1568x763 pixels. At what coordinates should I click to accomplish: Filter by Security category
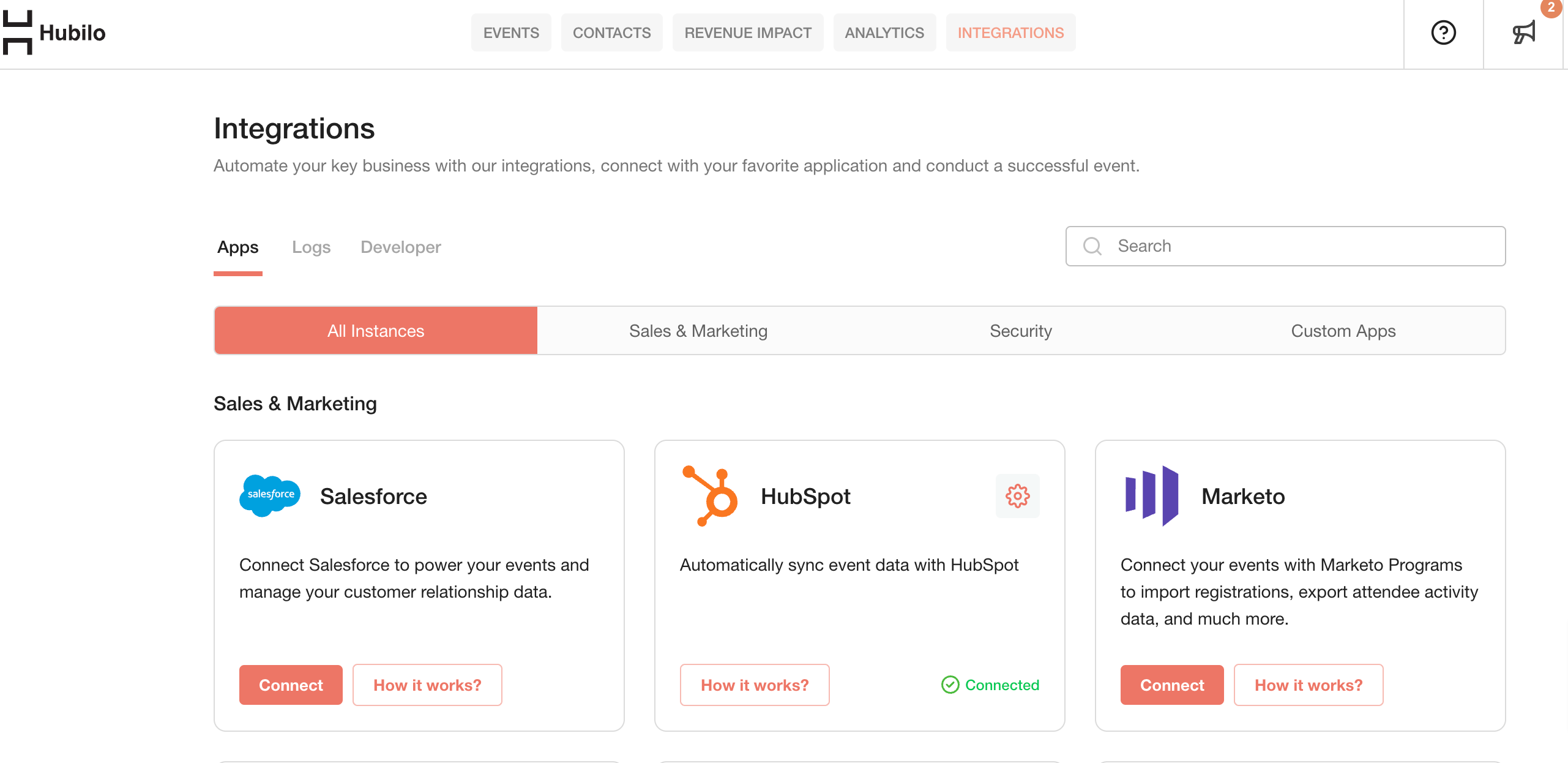click(1020, 331)
